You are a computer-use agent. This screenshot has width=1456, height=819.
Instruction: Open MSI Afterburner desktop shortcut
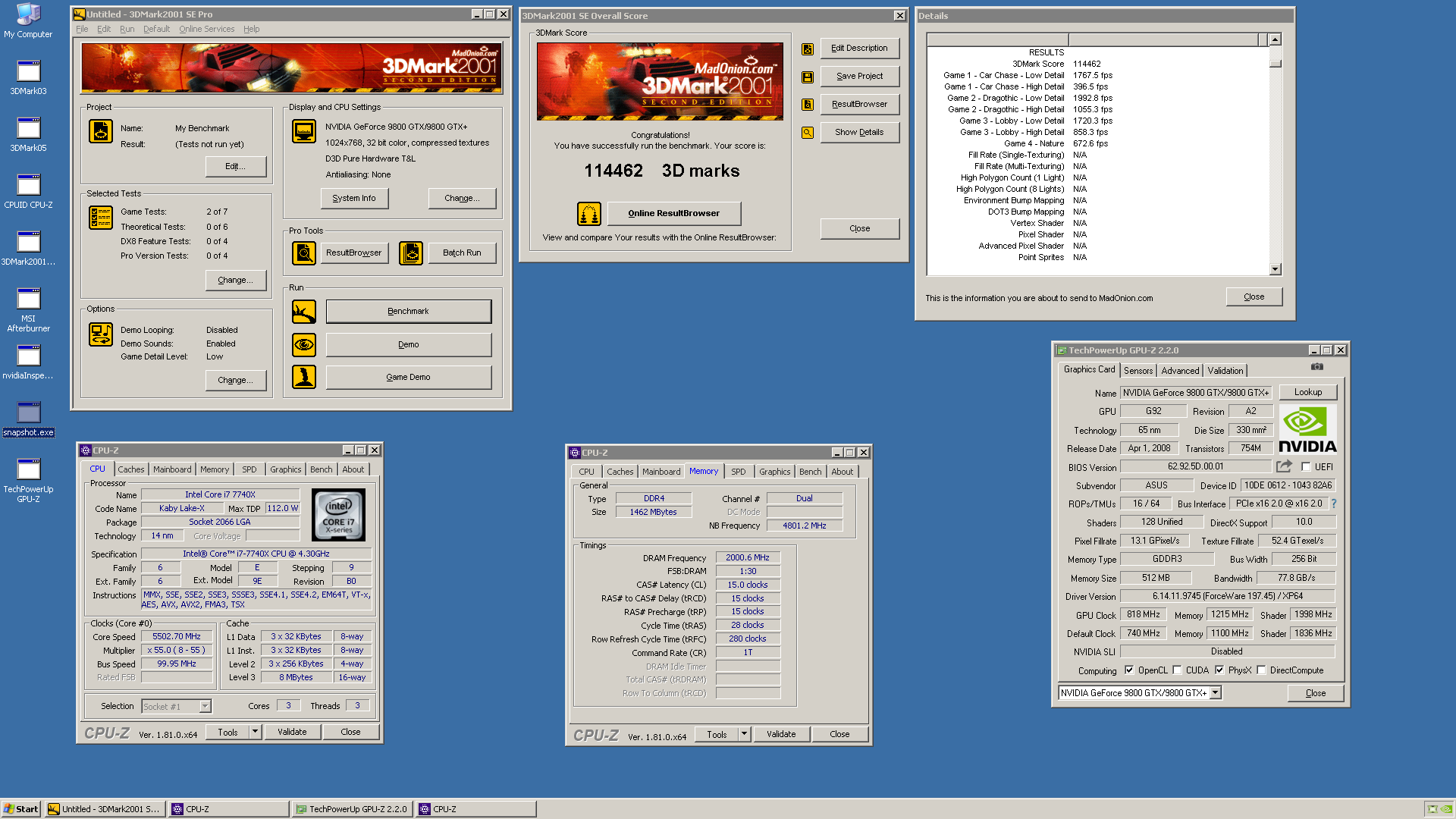pyautogui.click(x=28, y=309)
